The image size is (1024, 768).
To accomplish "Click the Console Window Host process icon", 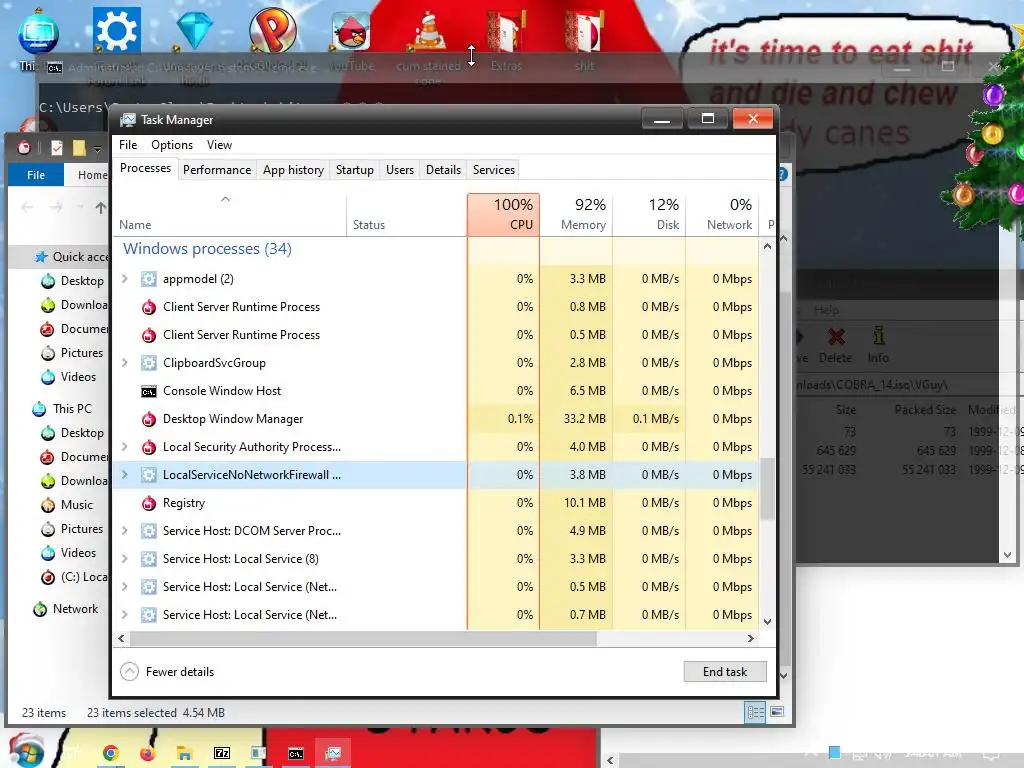I will point(149,391).
